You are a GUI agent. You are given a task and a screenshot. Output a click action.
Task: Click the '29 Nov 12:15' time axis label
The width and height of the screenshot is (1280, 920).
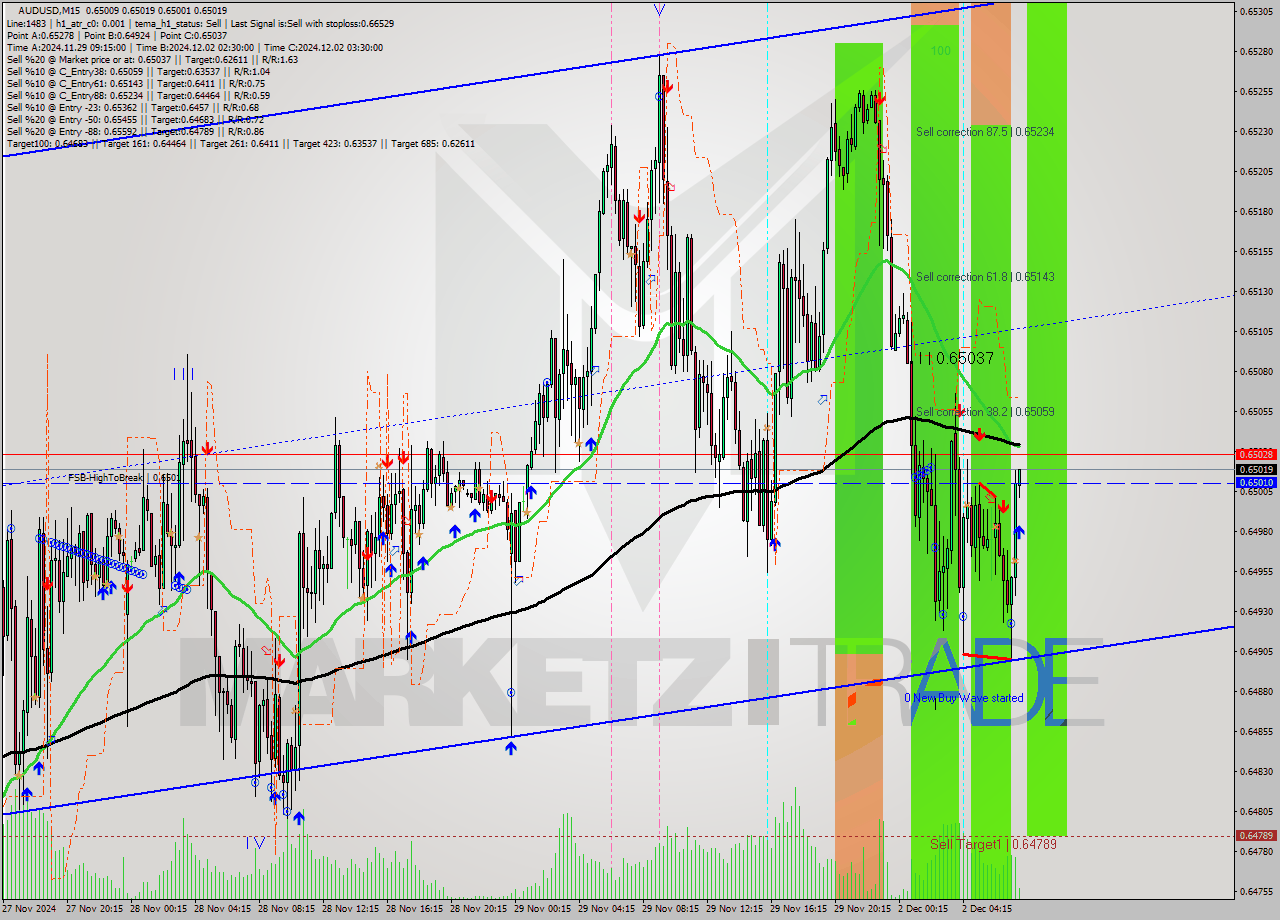(735, 909)
